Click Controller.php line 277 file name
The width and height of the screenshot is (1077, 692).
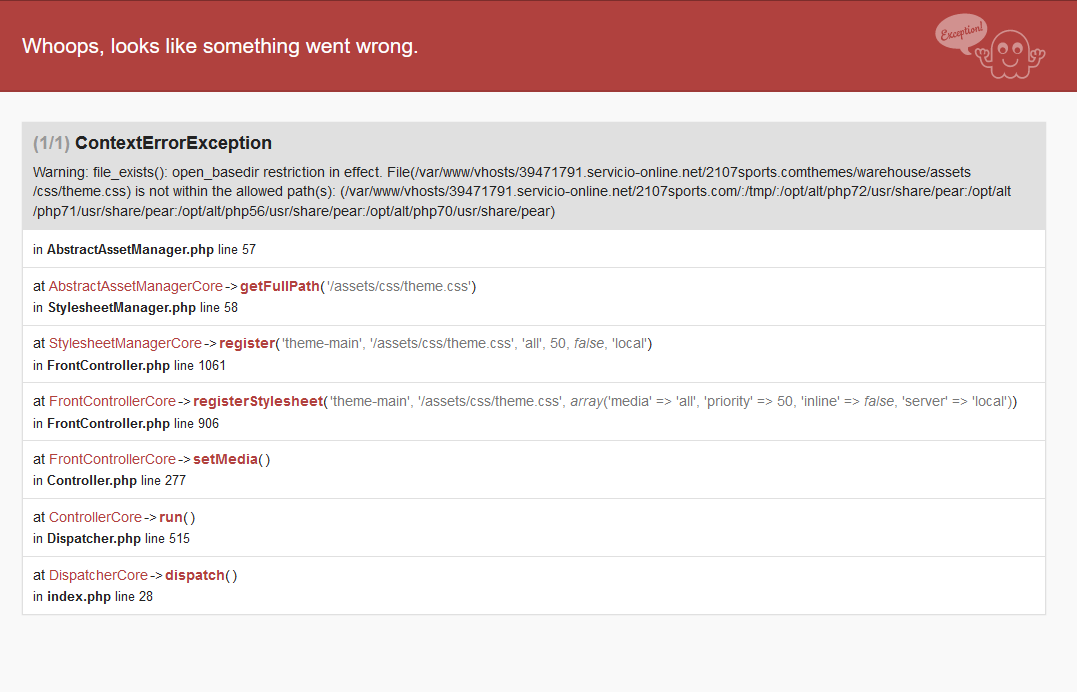(x=91, y=481)
